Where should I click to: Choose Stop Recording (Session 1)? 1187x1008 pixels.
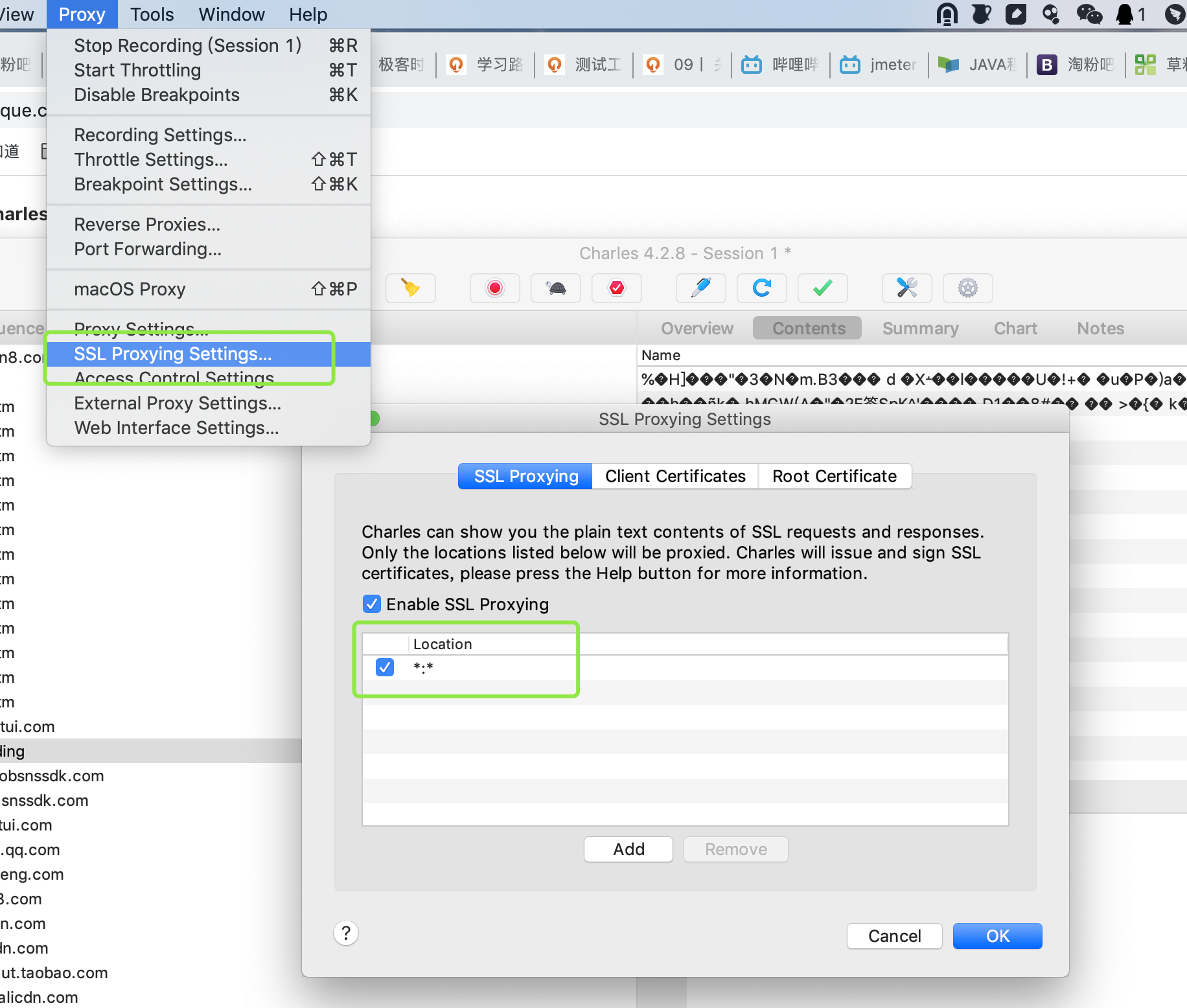click(x=209, y=45)
